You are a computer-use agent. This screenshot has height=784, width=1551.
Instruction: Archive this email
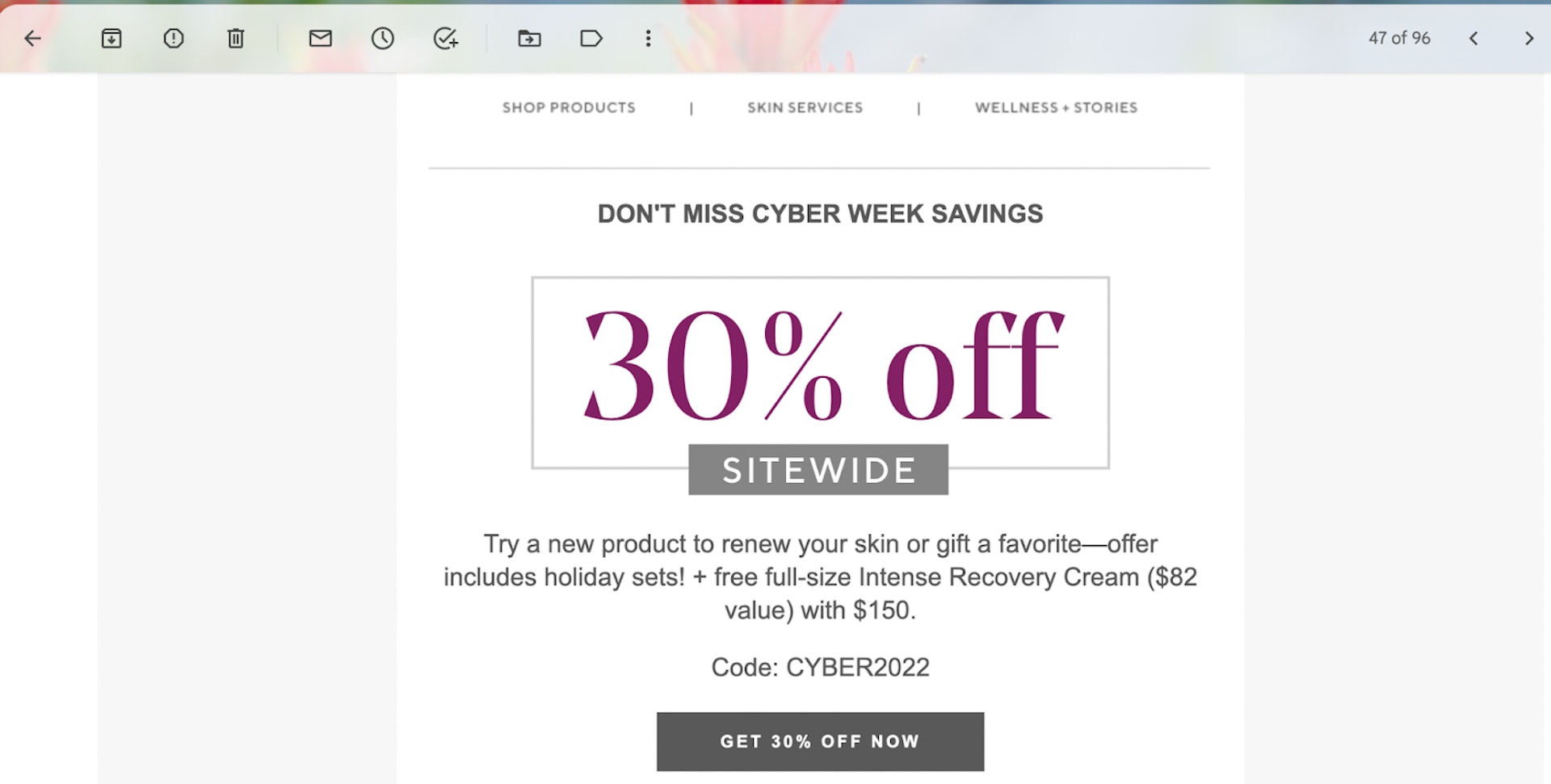click(111, 38)
